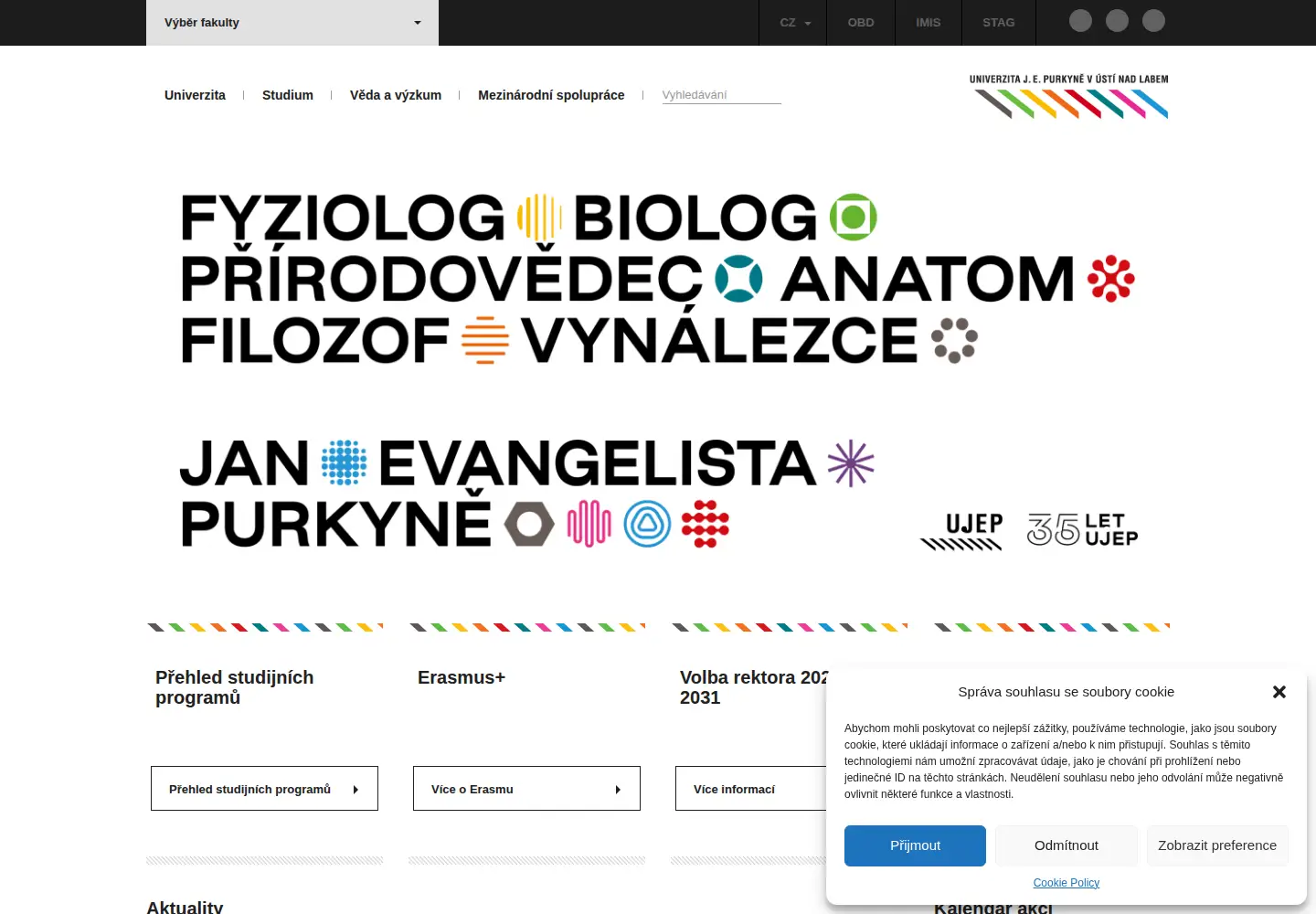Click the 35 let UJEP emblem in banner
This screenshot has width=1316, height=914.
pyautogui.click(x=1083, y=530)
